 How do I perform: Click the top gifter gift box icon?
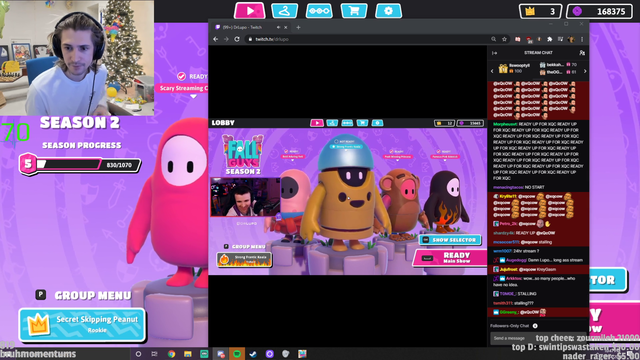503,68
